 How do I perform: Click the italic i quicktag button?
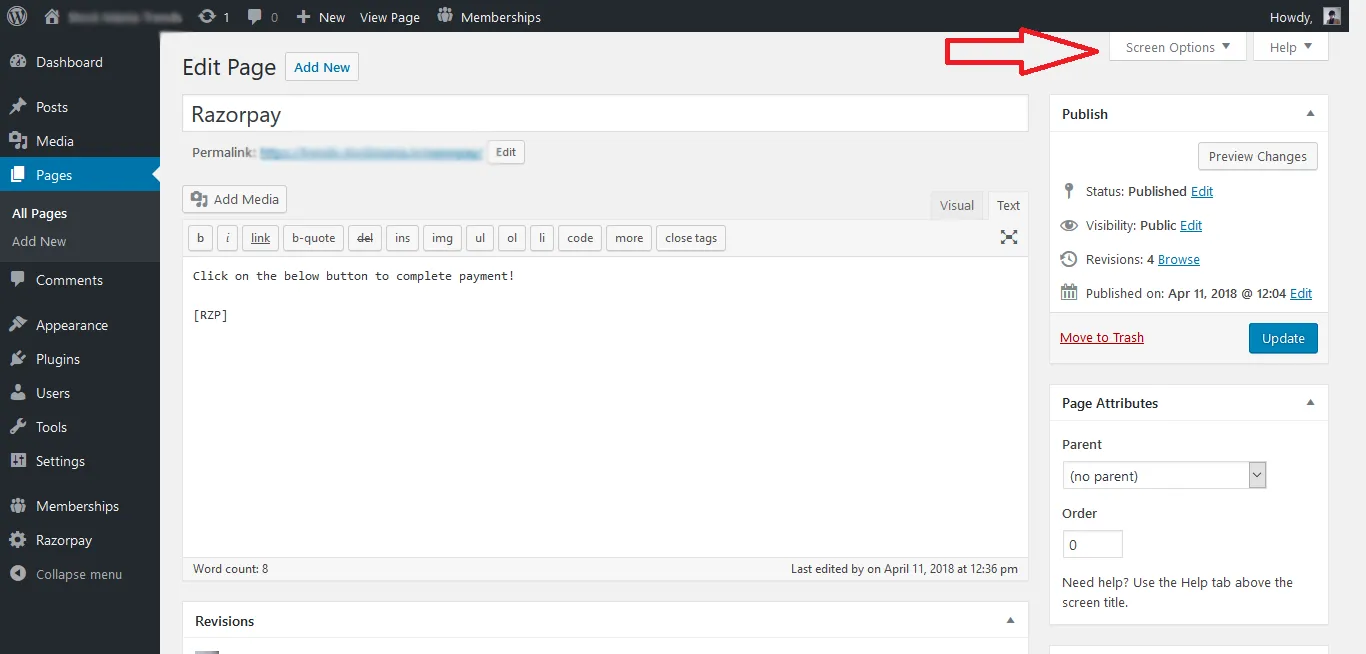228,238
